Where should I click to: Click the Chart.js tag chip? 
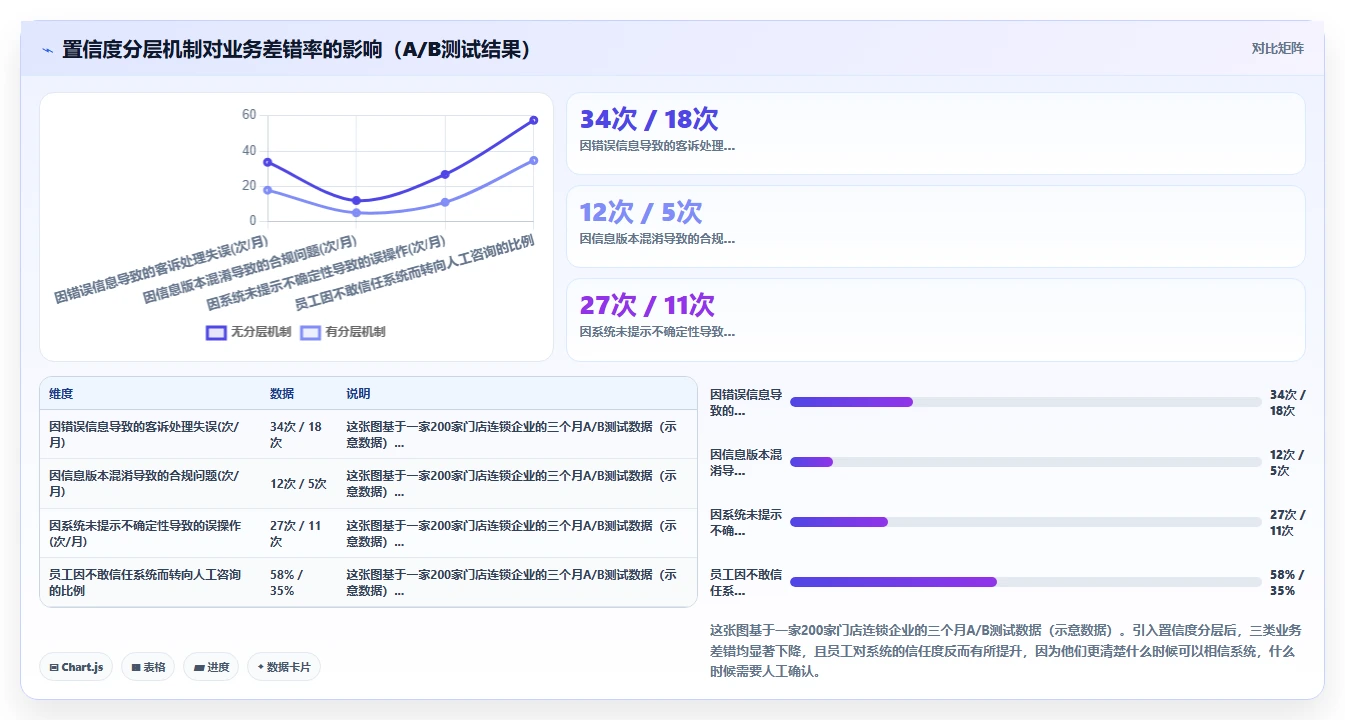tap(76, 667)
